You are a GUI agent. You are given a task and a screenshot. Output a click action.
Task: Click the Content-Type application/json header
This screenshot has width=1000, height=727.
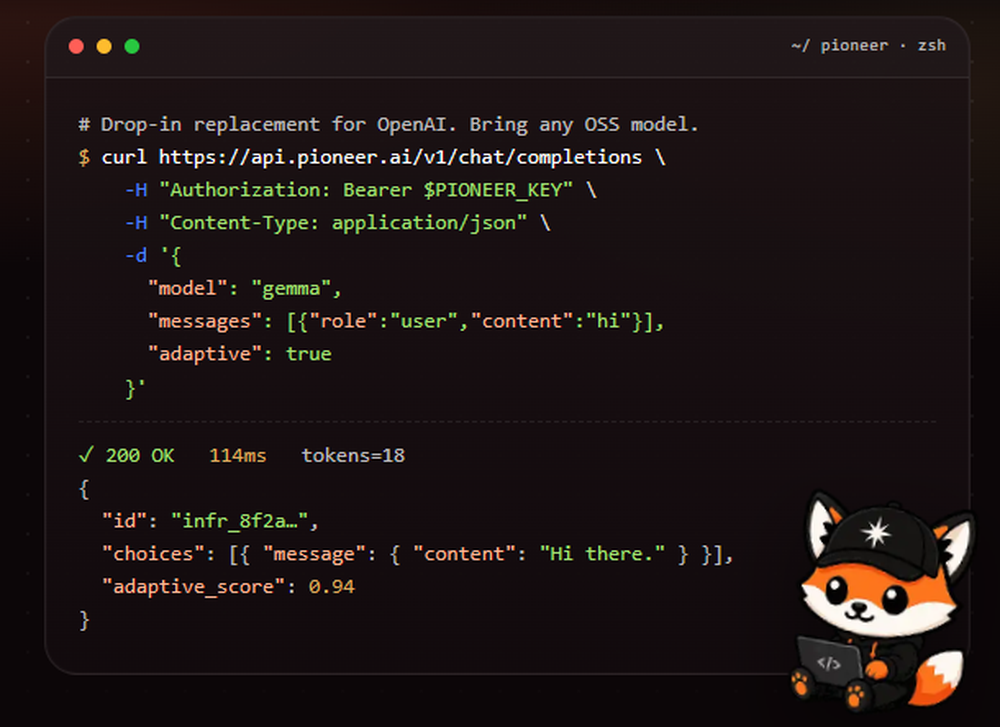click(x=337, y=223)
